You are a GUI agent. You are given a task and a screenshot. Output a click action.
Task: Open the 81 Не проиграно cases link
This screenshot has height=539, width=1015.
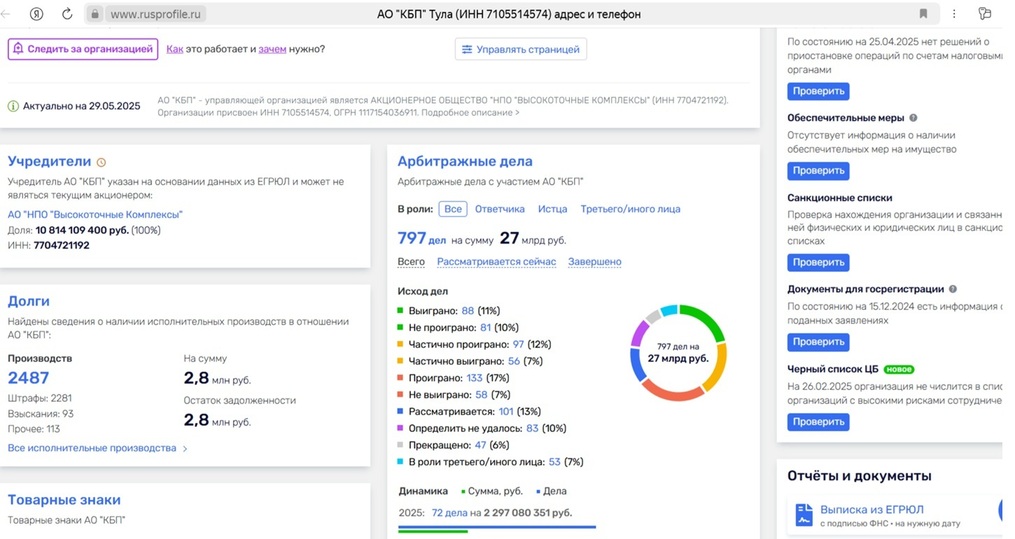click(485, 328)
